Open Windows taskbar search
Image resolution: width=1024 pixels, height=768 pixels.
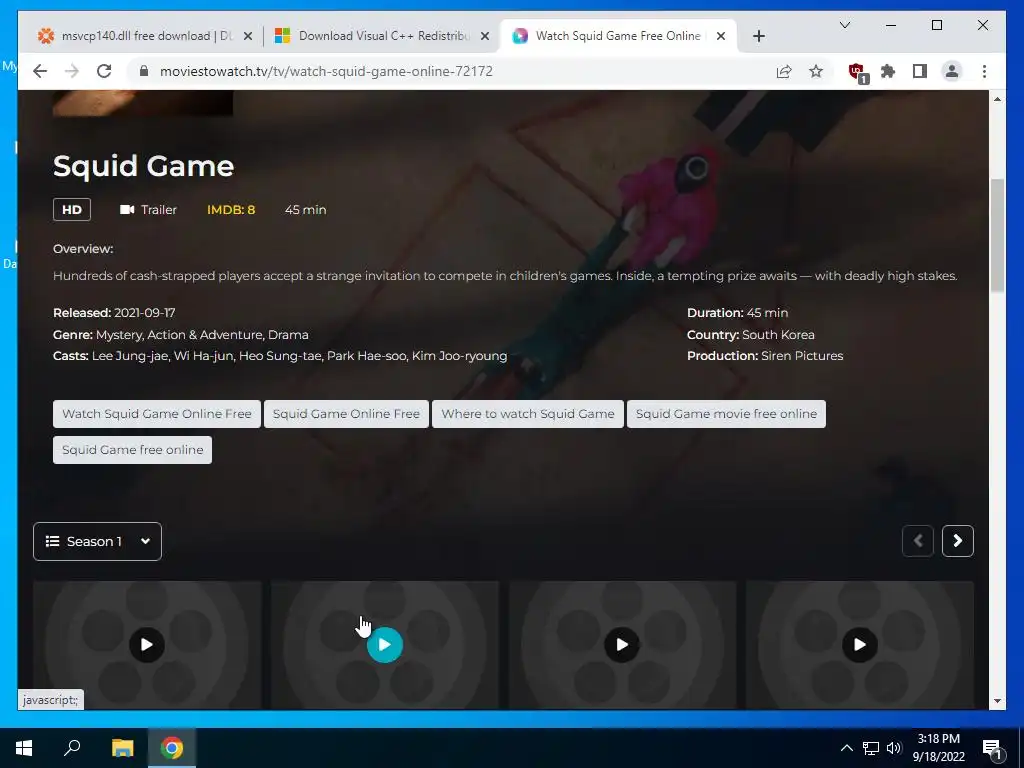[x=72, y=748]
